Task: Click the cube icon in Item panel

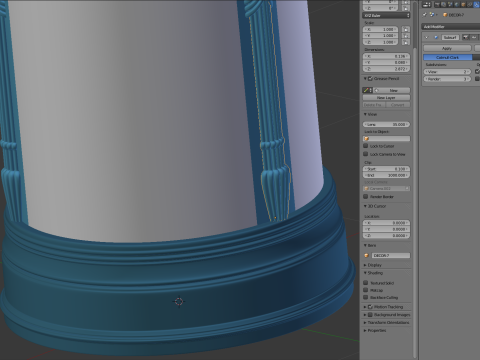Action: 367,255
